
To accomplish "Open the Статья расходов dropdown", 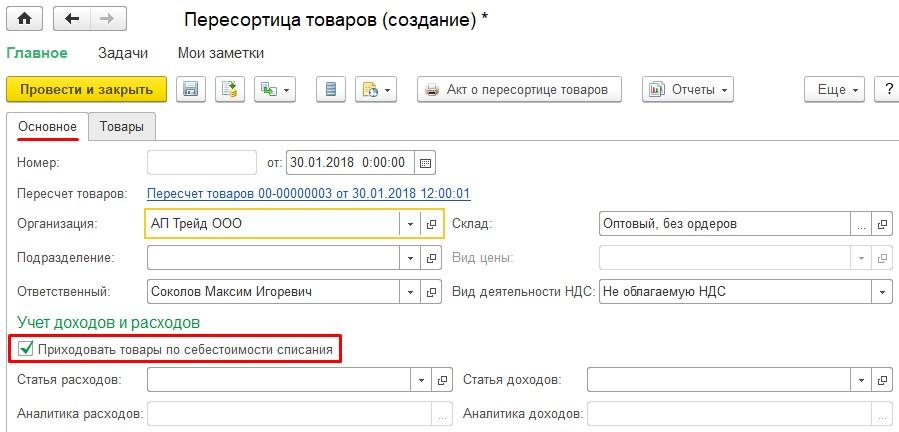I will click(421, 380).
